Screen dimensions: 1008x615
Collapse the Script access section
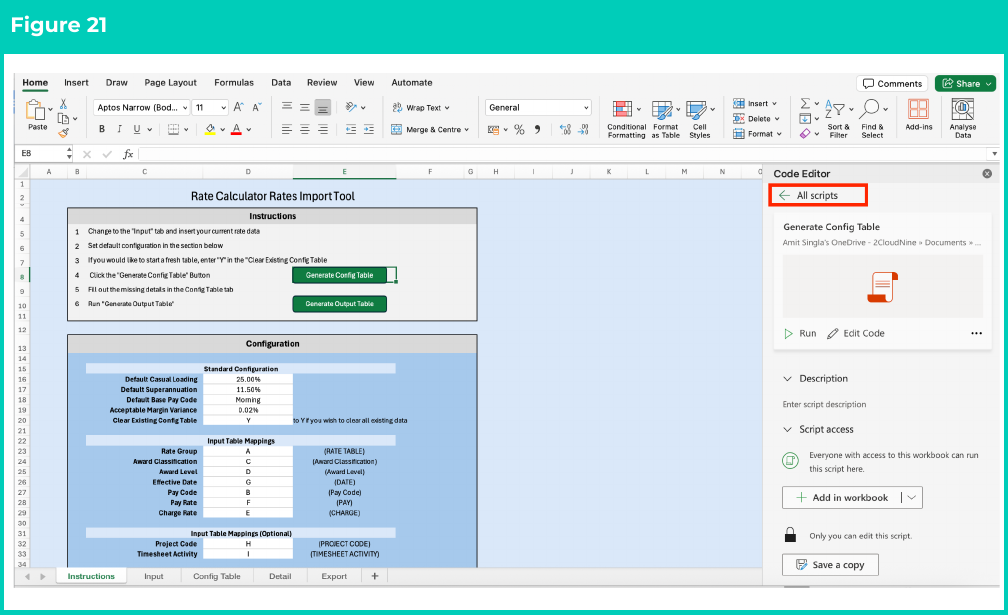787,429
